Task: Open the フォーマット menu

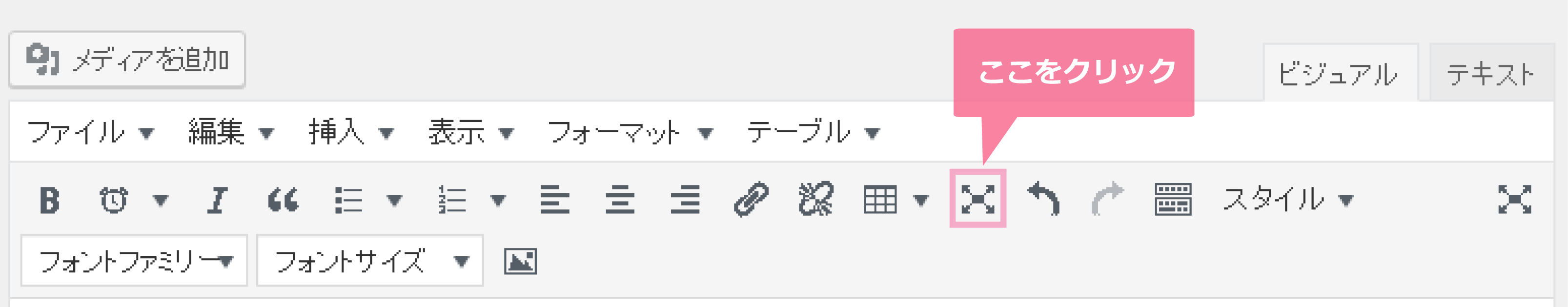Action: point(630,132)
